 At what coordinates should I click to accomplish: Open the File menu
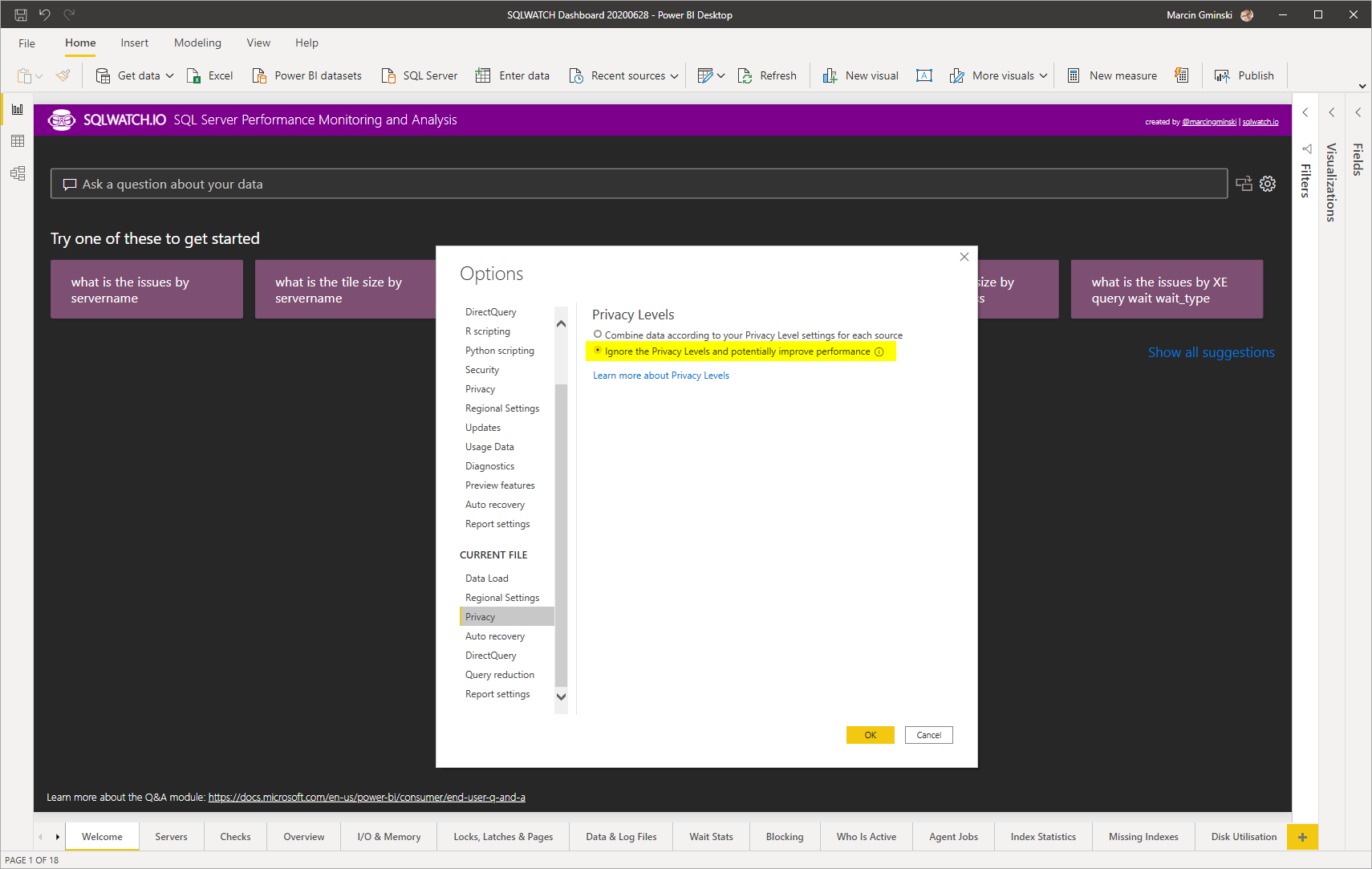click(x=27, y=43)
